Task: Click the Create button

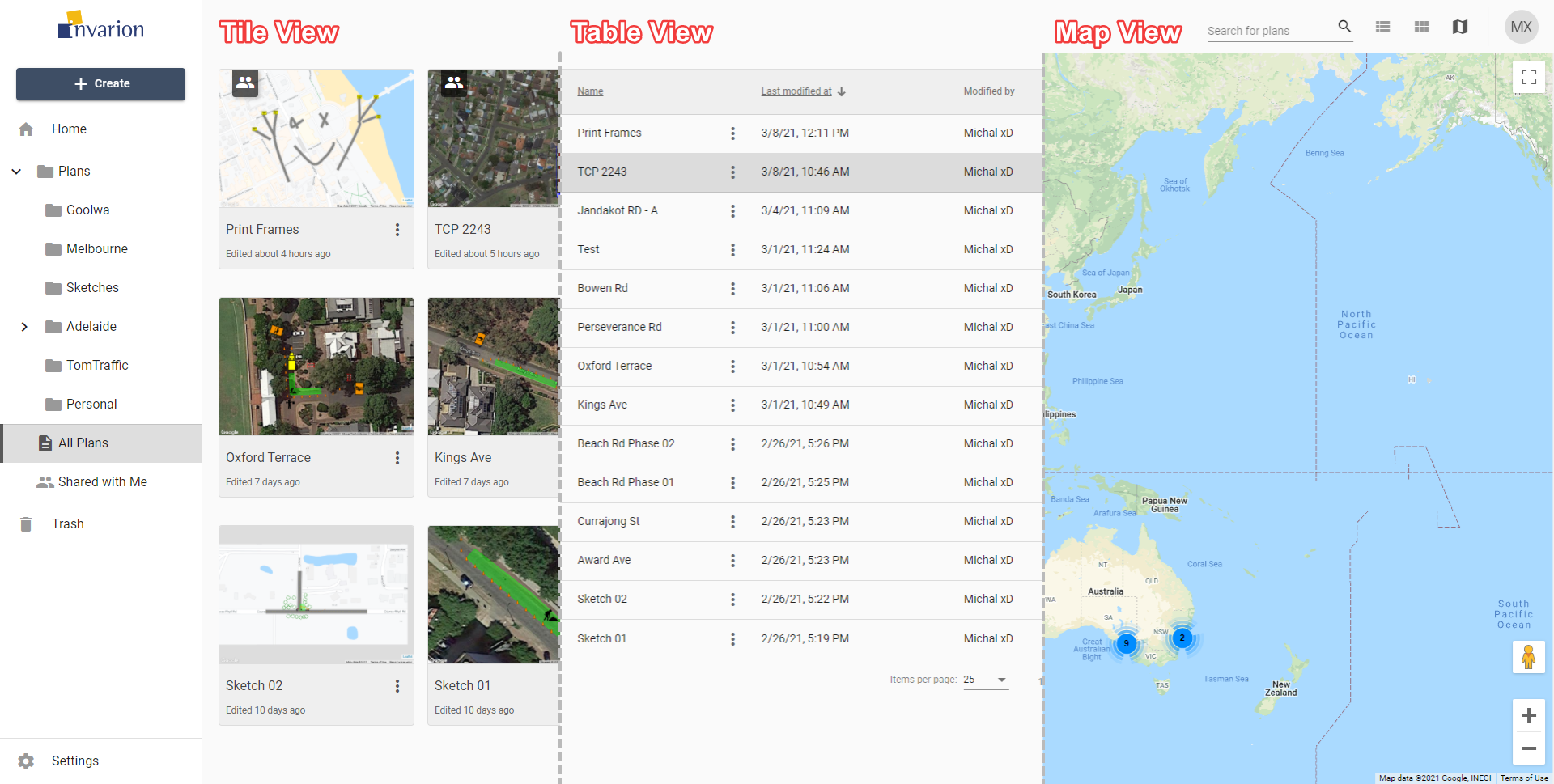Action: [x=100, y=84]
